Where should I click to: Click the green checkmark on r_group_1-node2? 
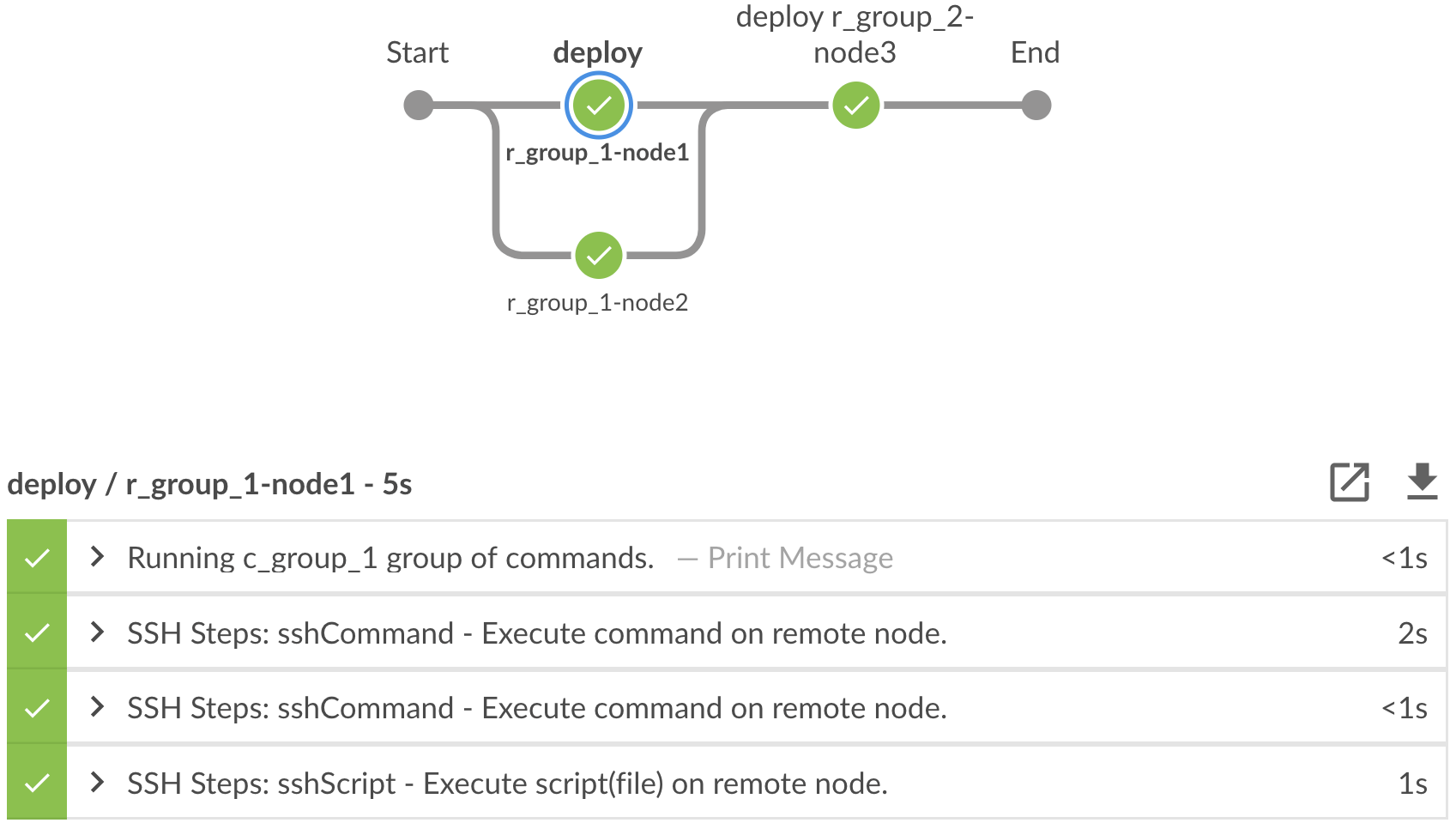click(598, 255)
